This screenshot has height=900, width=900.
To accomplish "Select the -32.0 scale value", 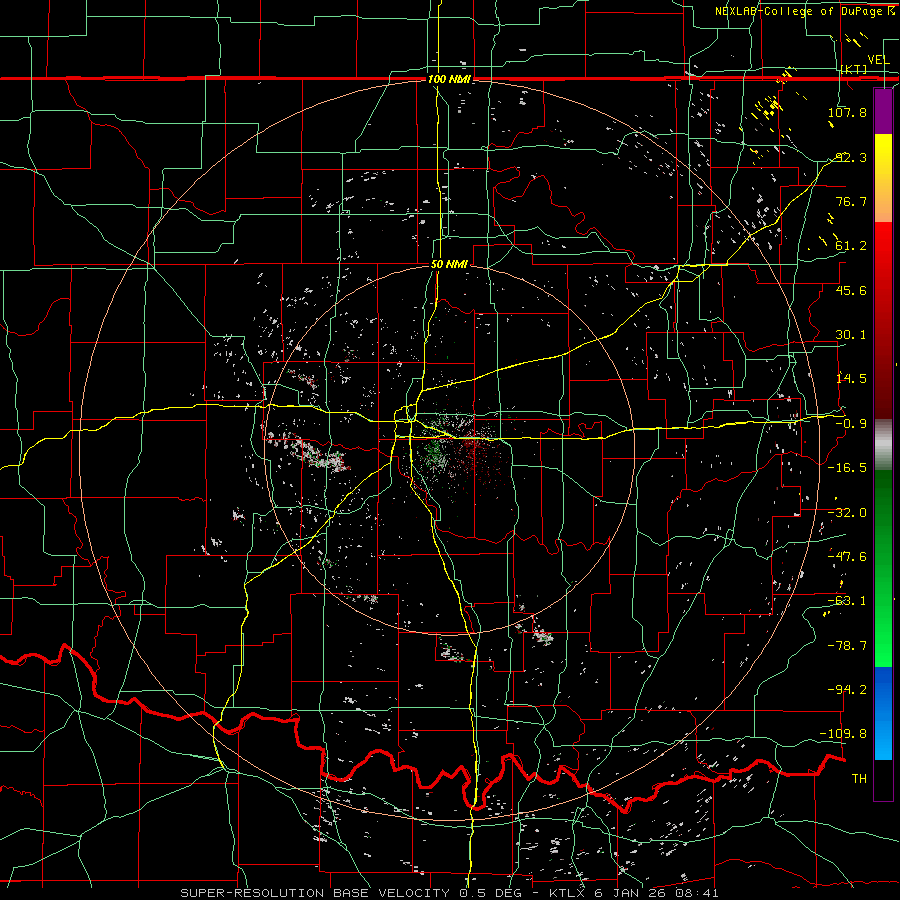I will [x=847, y=513].
